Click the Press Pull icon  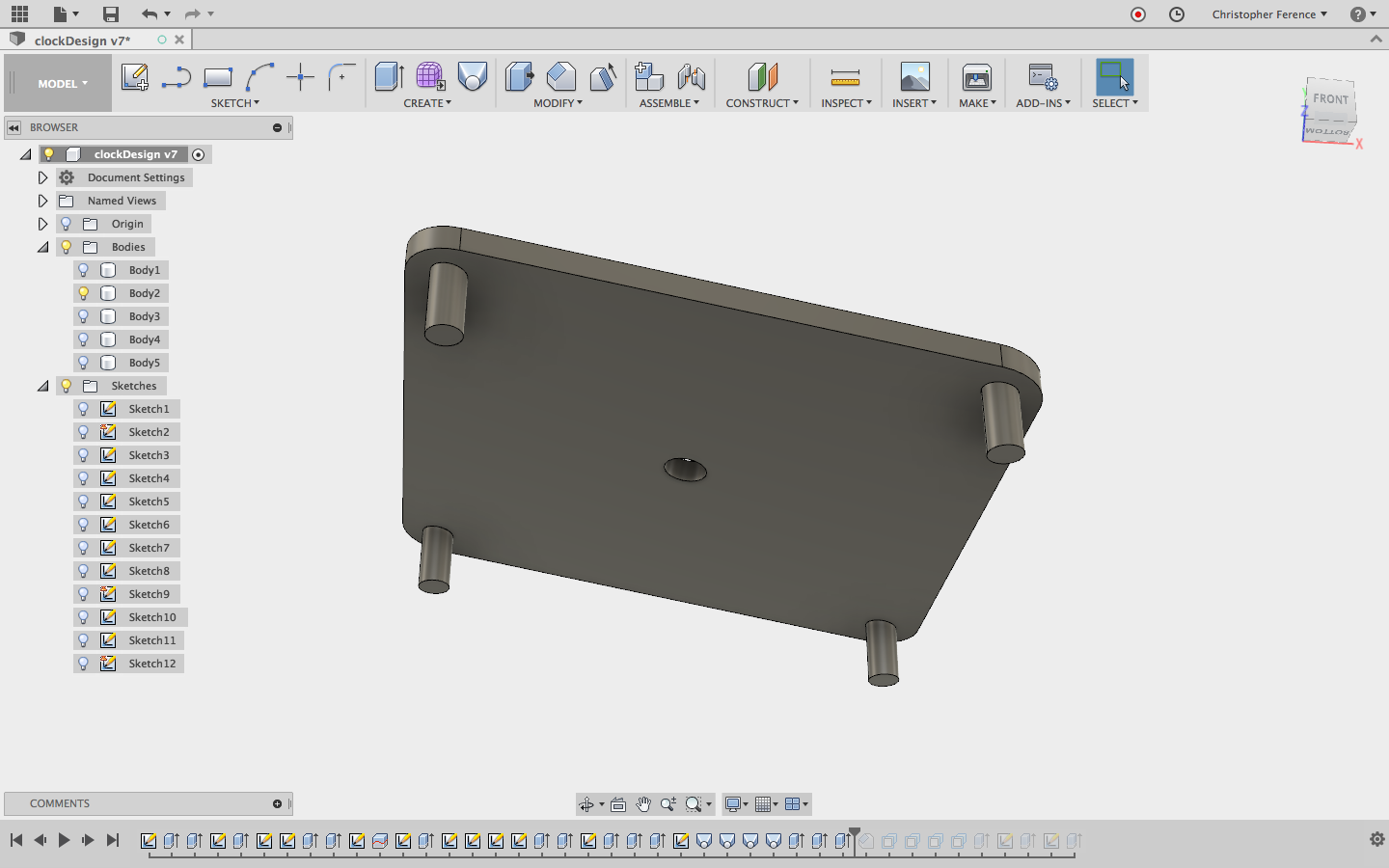(x=519, y=76)
